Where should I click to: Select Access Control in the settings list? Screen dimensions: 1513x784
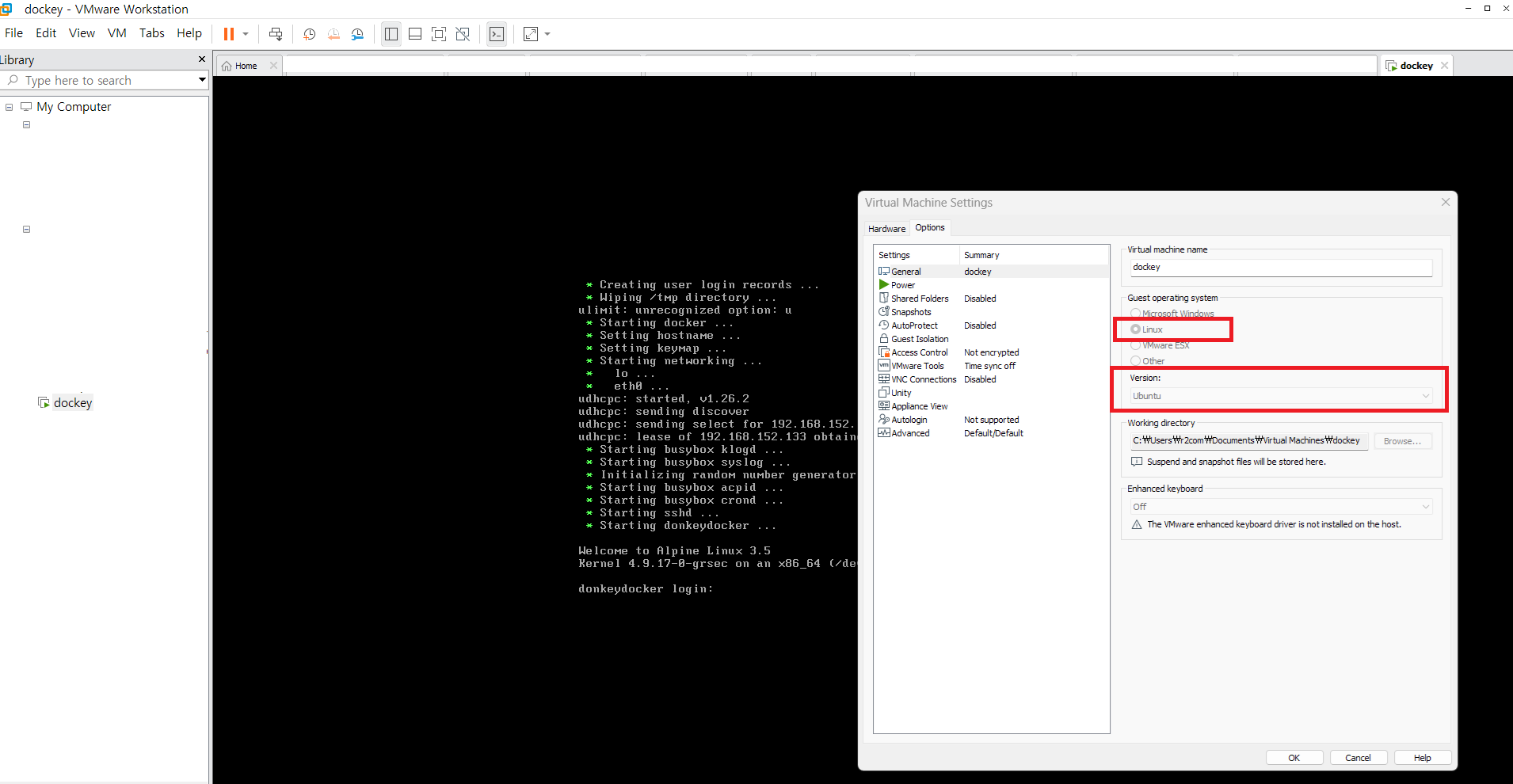click(991, 352)
